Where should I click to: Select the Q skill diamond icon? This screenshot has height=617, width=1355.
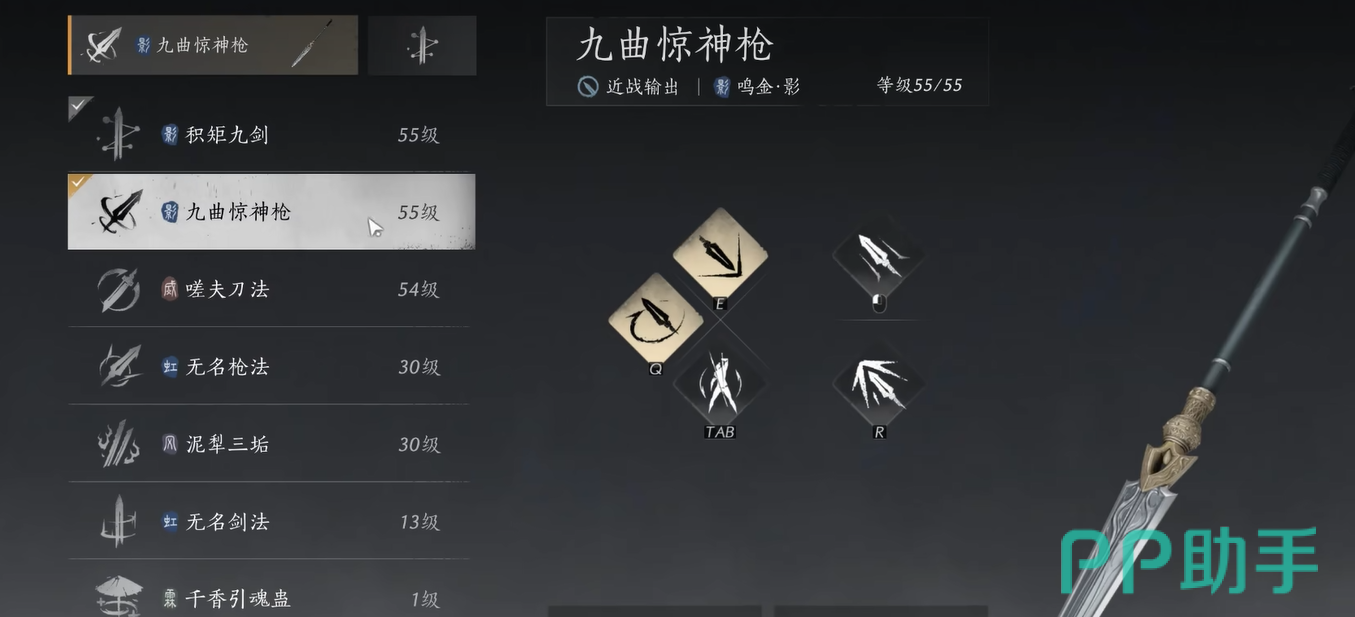pyautogui.click(x=656, y=318)
